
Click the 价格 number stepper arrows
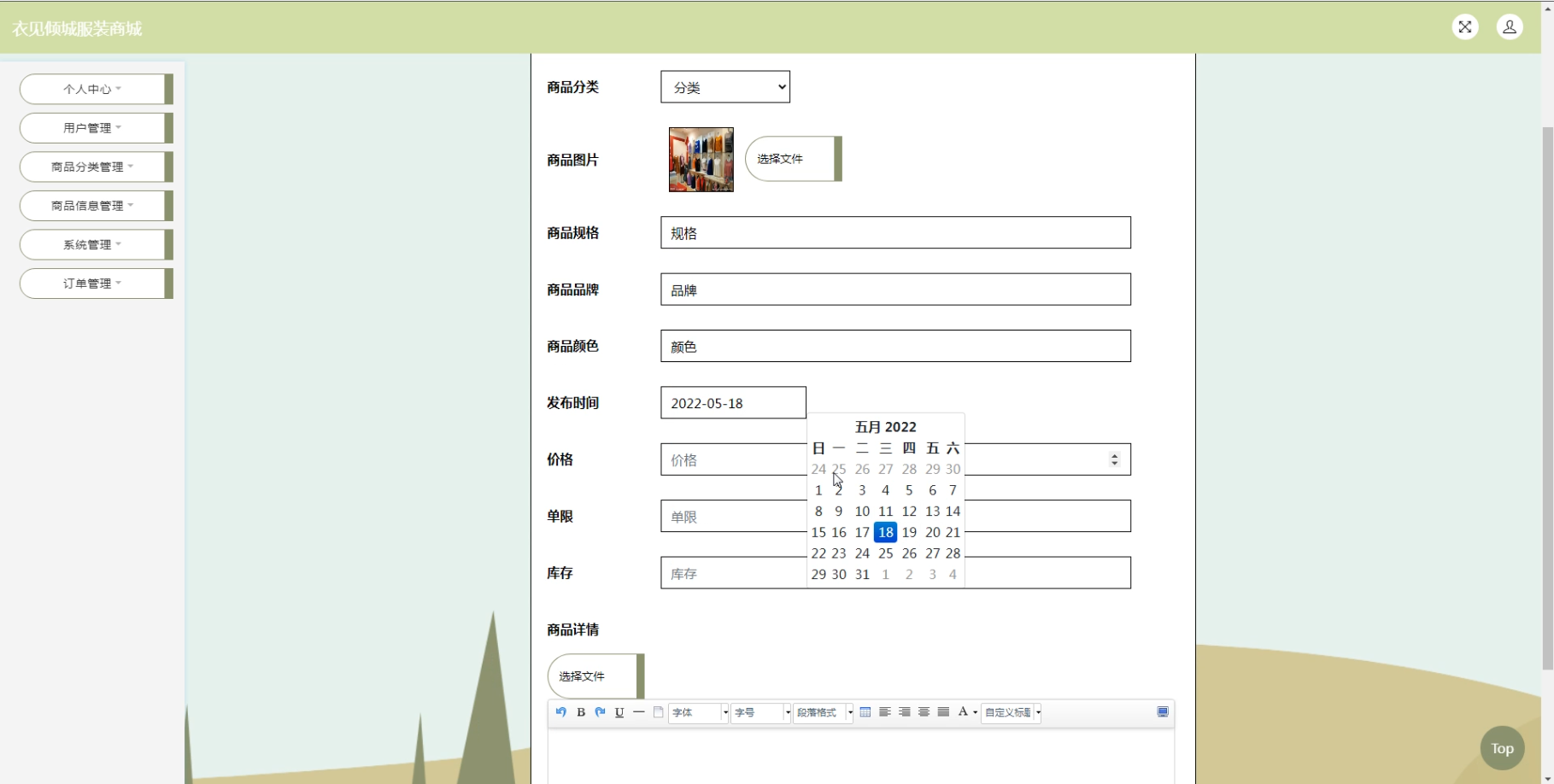click(x=1114, y=459)
